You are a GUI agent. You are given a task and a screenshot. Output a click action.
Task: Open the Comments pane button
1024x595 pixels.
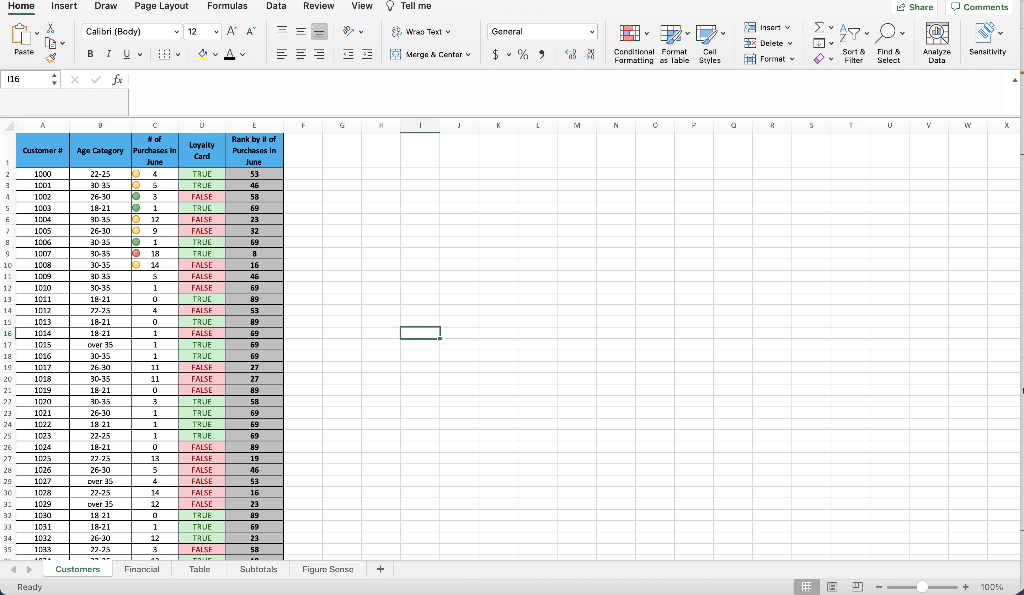(x=980, y=7)
